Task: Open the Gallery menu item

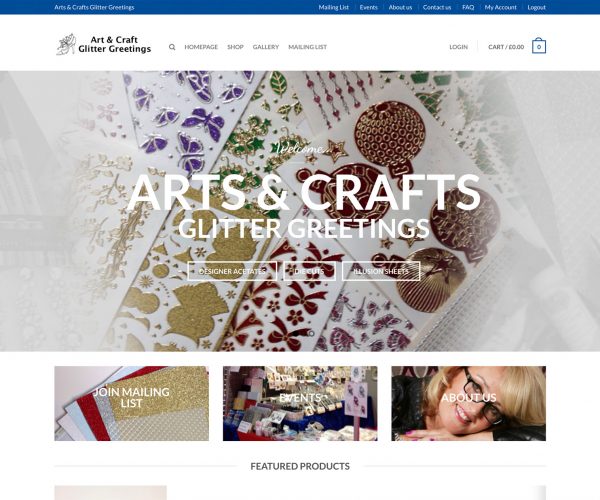Action: [x=266, y=47]
